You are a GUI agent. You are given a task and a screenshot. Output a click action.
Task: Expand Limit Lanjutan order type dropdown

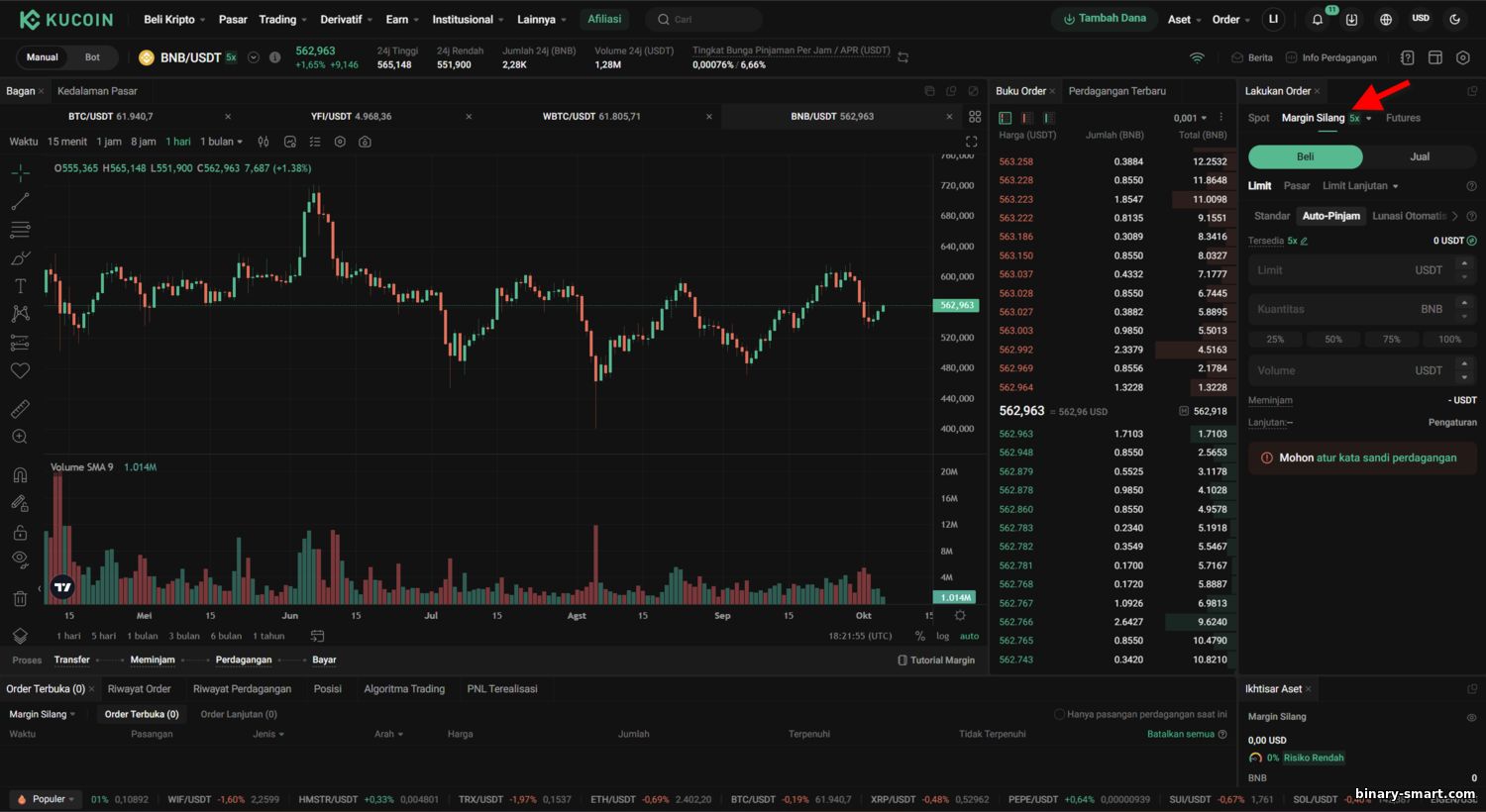click(x=1360, y=186)
